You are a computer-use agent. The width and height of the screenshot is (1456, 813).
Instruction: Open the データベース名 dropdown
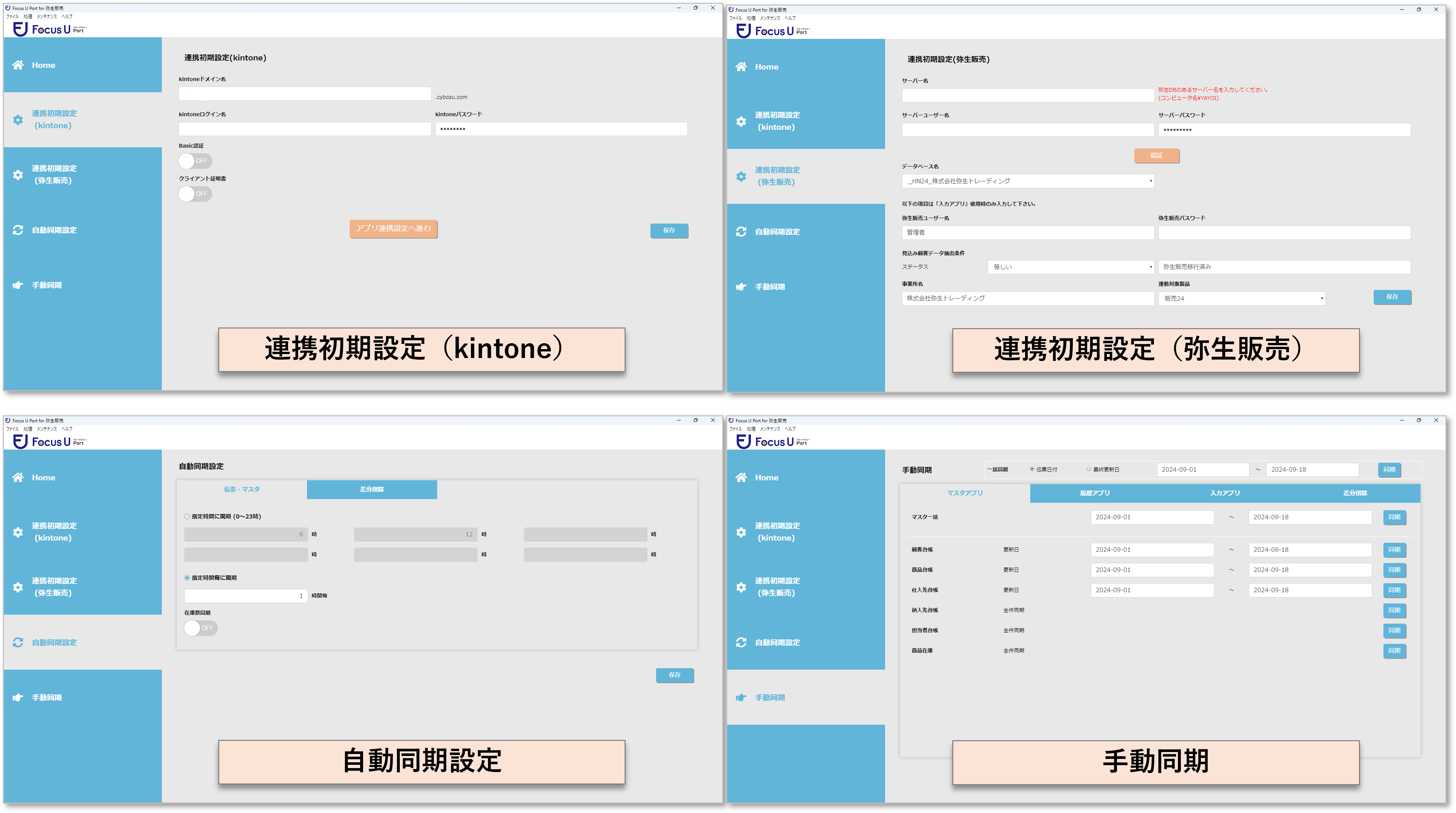(x=1028, y=181)
